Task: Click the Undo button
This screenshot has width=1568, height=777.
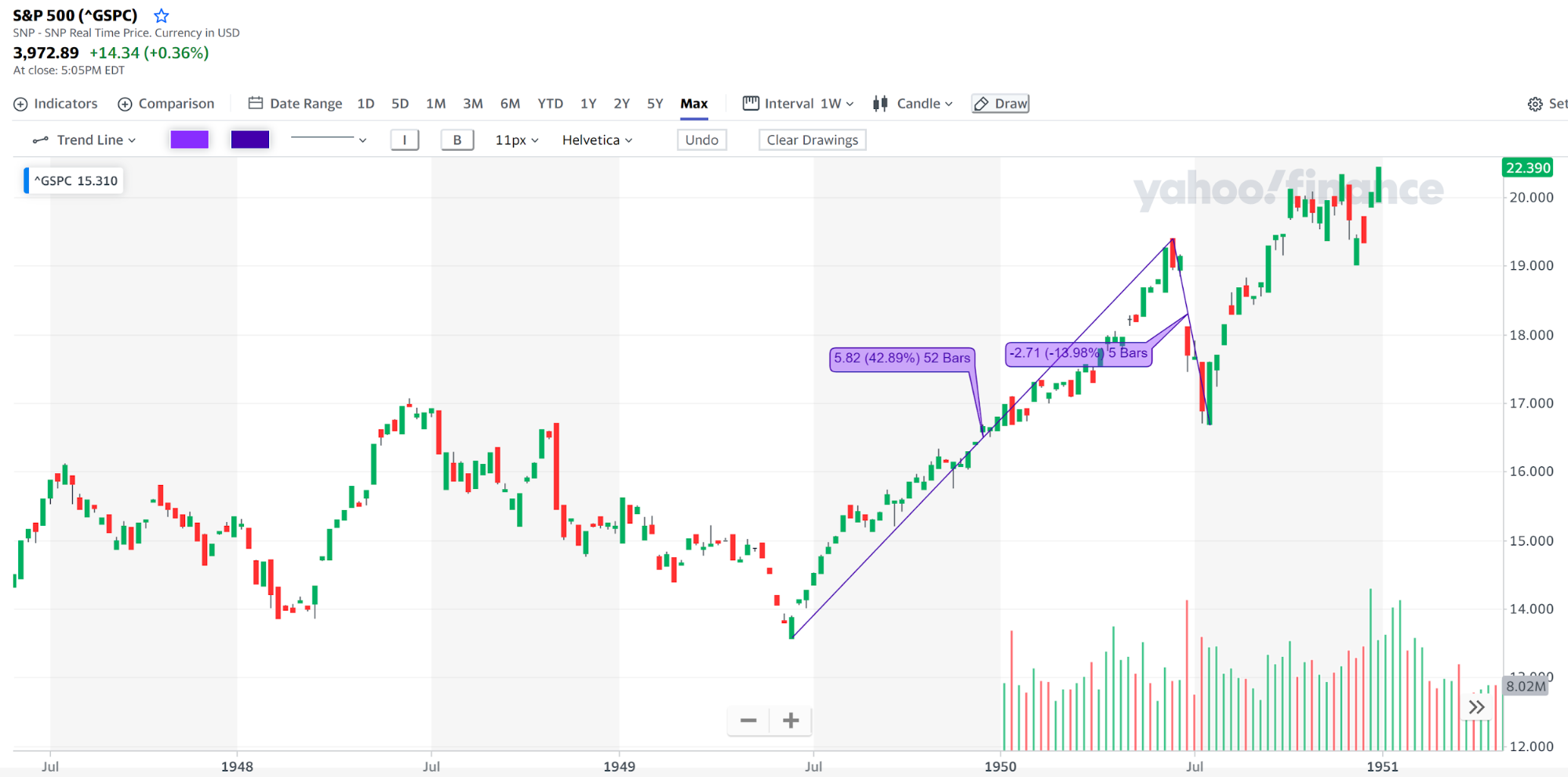Action: click(701, 140)
